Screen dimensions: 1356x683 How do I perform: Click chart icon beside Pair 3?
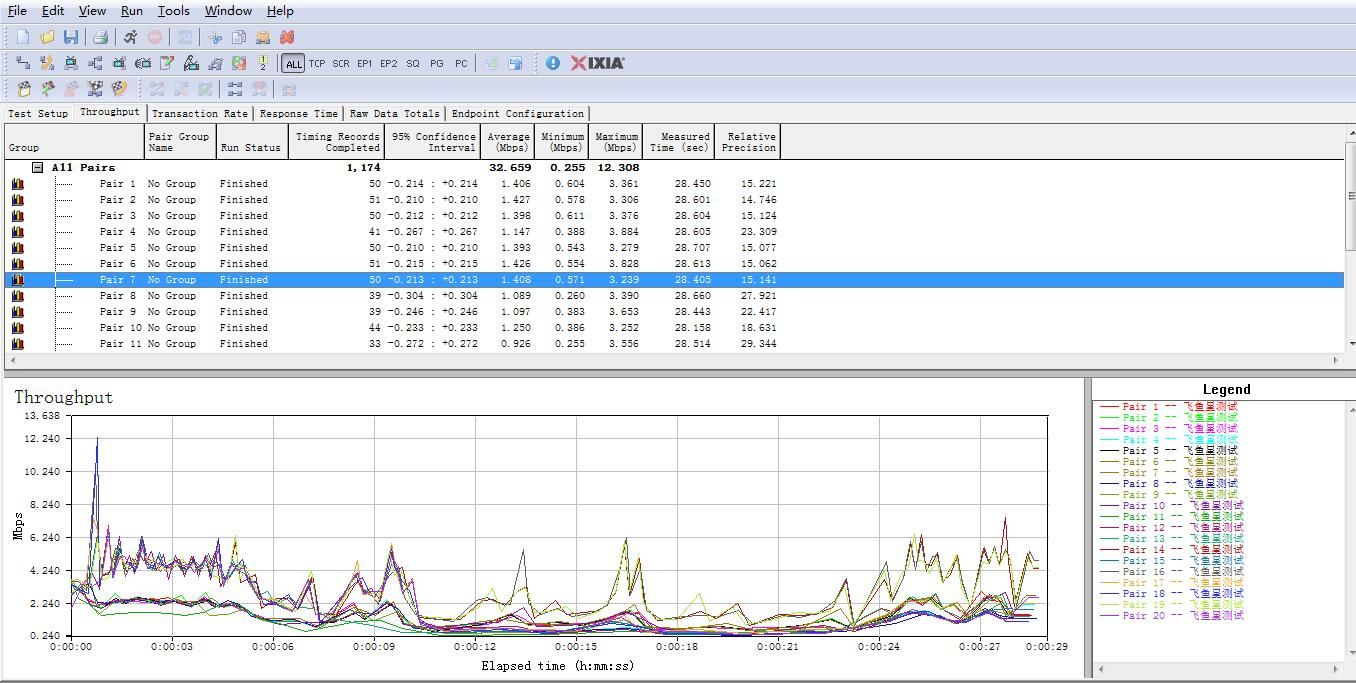18,216
